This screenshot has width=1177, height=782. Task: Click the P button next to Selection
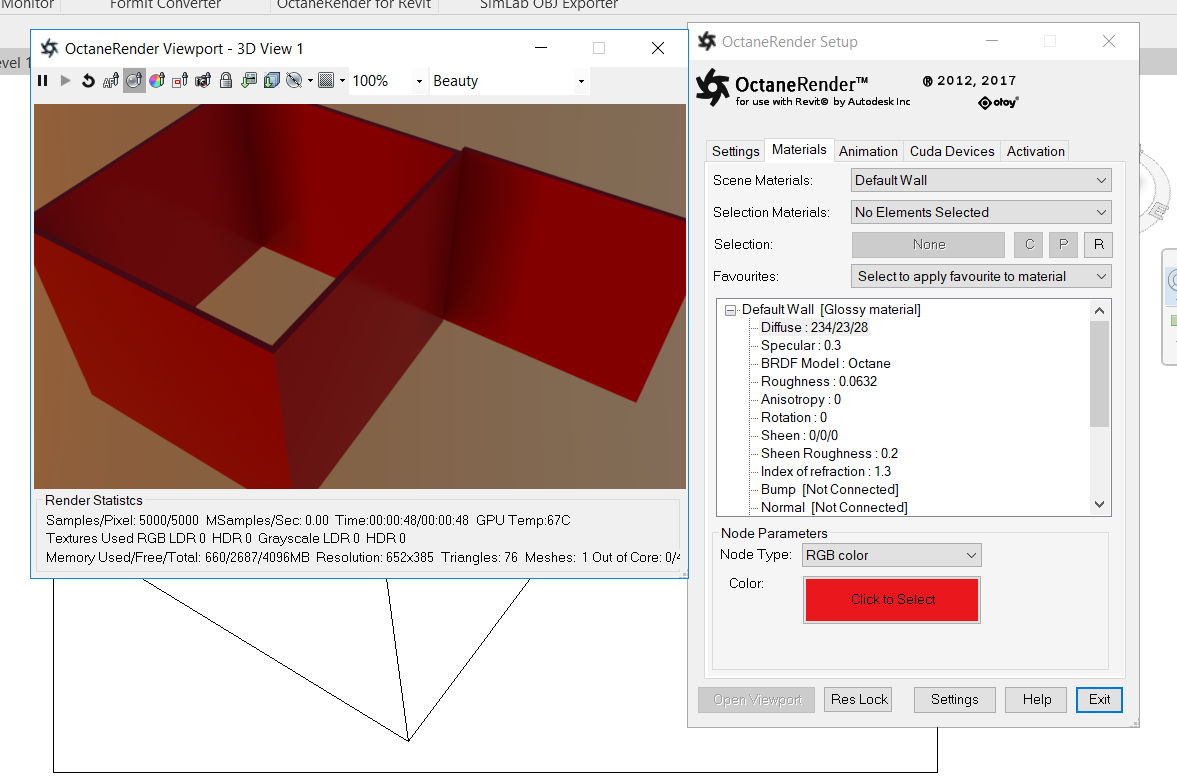pos(1063,245)
